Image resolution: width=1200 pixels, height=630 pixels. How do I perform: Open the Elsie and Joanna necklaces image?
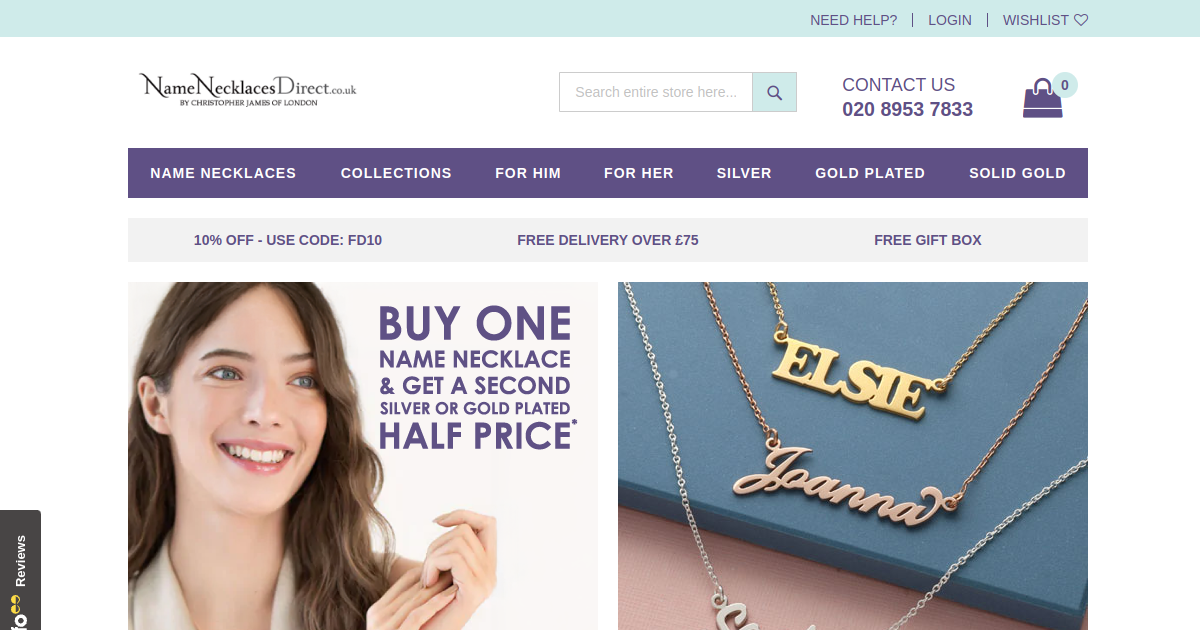click(x=853, y=456)
